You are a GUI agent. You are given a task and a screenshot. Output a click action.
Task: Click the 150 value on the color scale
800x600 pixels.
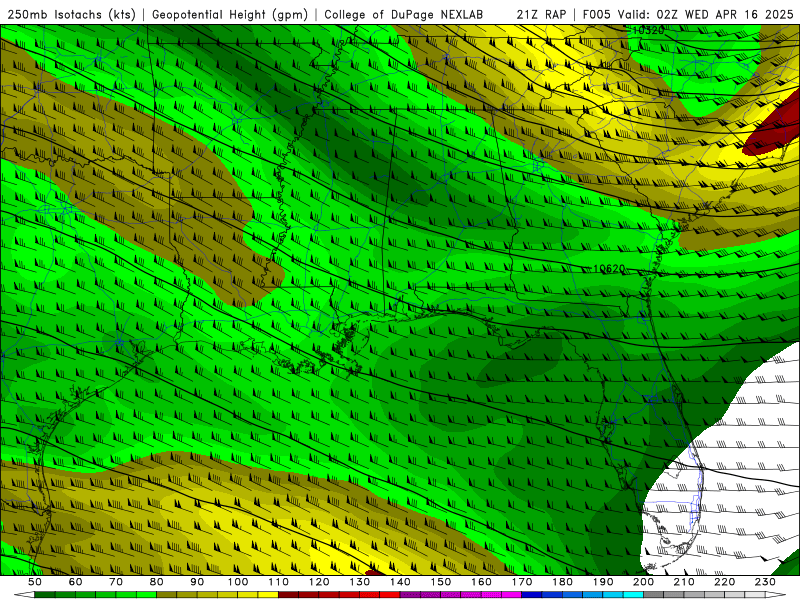tap(441, 582)
